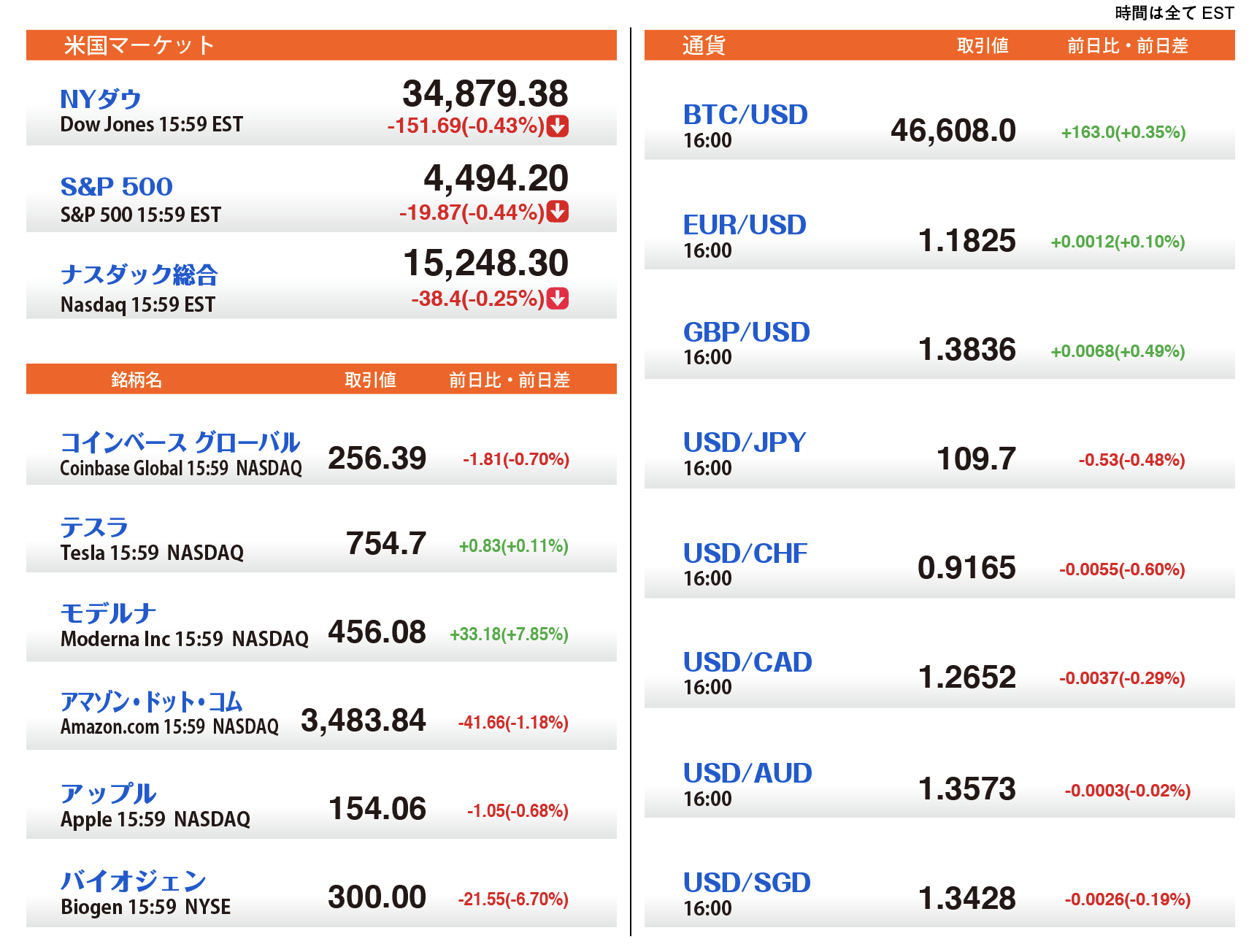Click the red down-arrow icon beside S&P 500 change
Viewport: 1257px width, 952px height.
point(558,212)
